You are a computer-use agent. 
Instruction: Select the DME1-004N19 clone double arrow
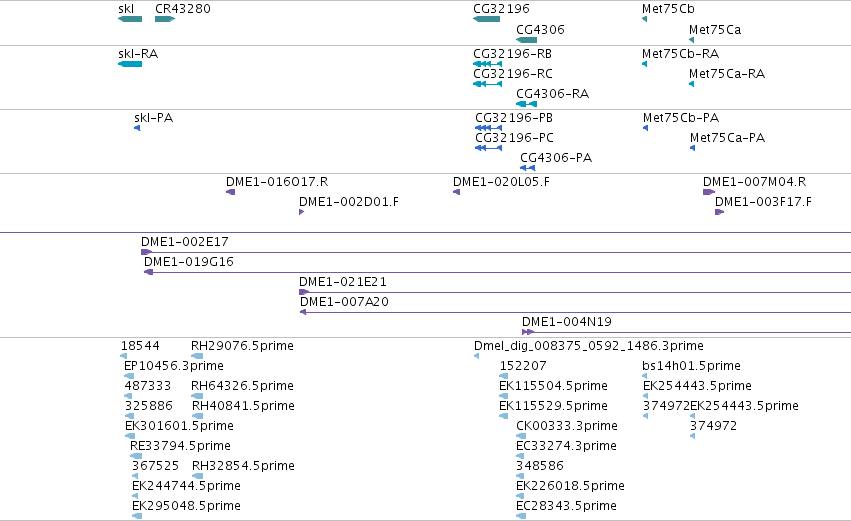(528, 332)
